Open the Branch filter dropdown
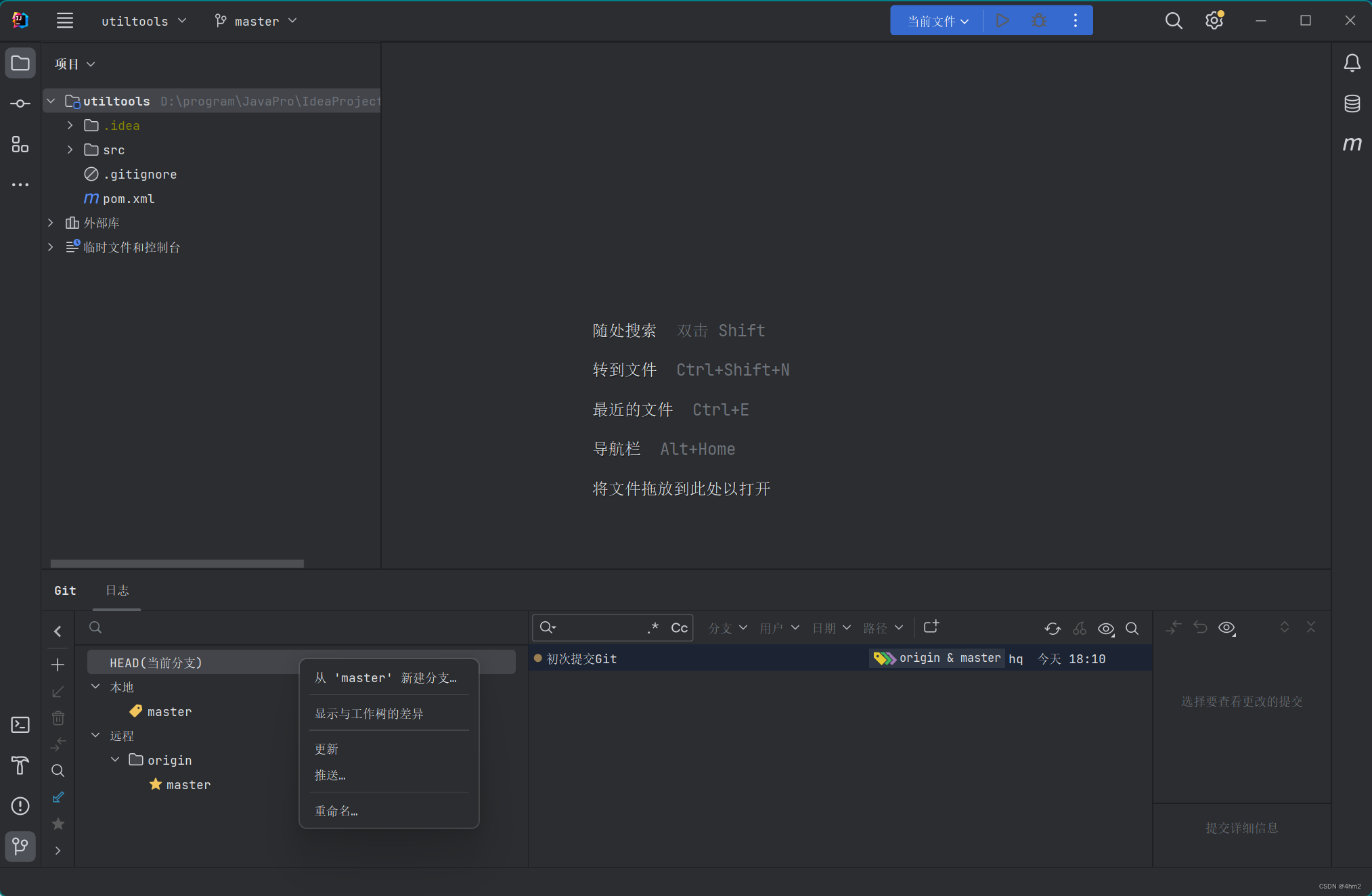 728,628
